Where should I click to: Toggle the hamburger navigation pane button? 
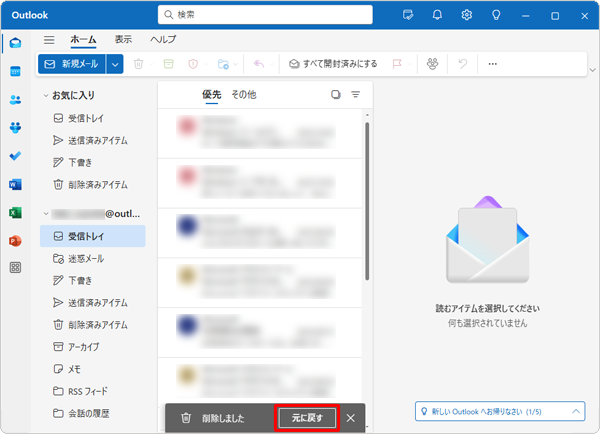[49, 39]
